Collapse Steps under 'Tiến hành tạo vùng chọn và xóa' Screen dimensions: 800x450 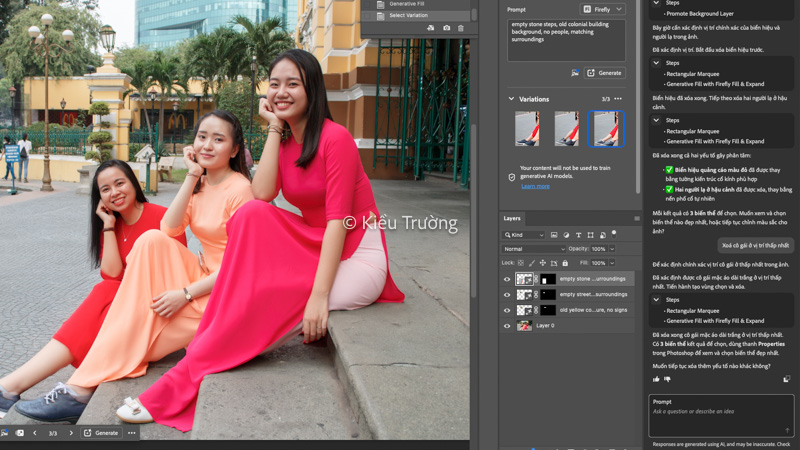coord(656,299)
